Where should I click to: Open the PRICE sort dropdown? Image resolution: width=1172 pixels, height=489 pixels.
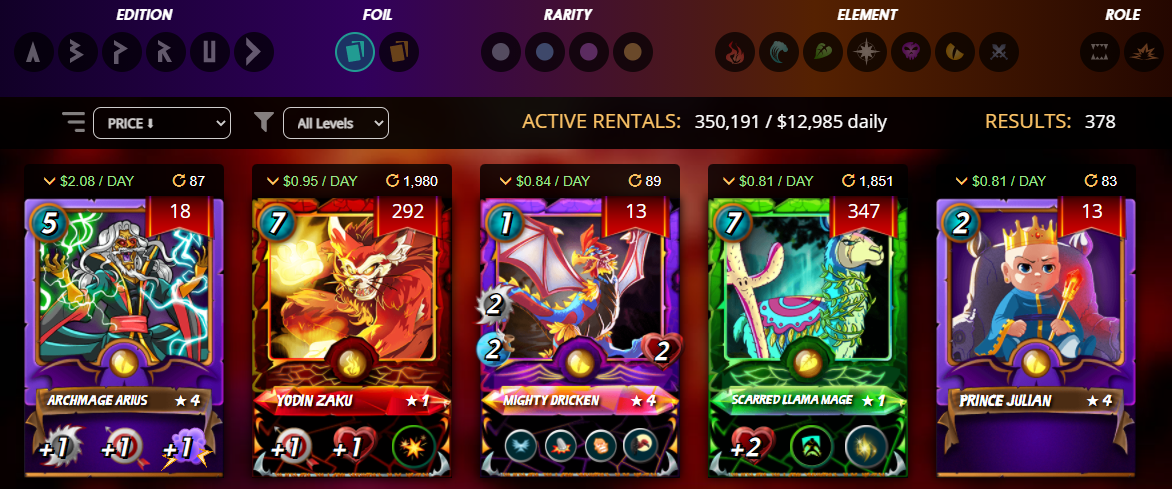pyautogui.click(x=161, y=123)
